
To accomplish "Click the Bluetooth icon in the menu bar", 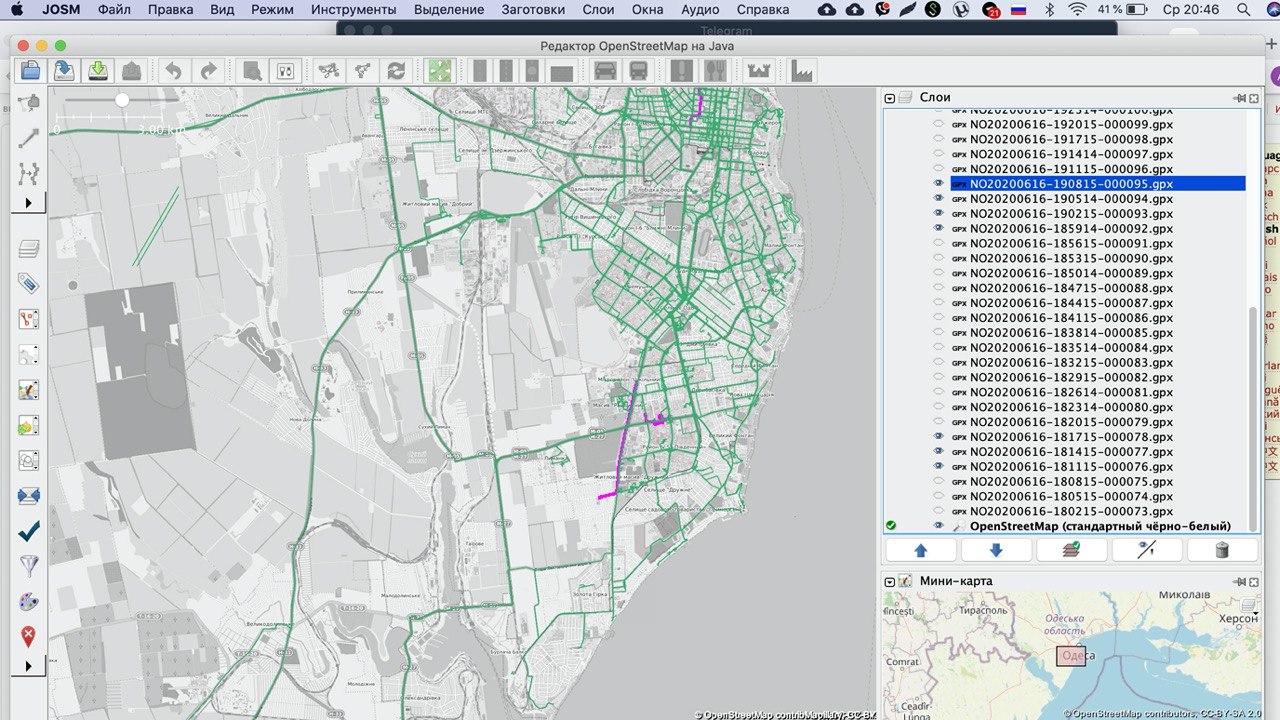I will pyautogui.click(x=1049, y=9).
